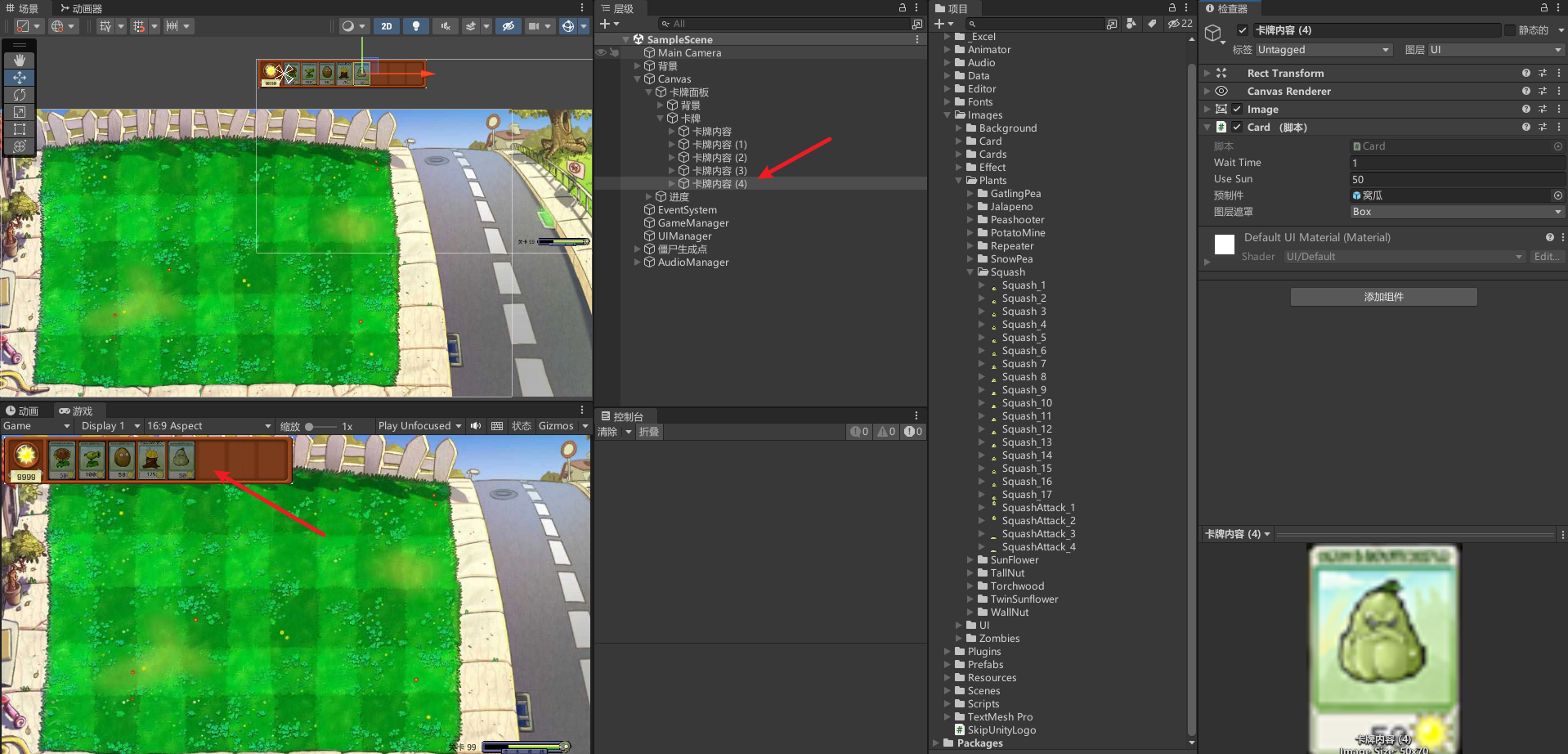
Task: Toggle scene lighting bulb icon
Action: [x=416, y=26]
